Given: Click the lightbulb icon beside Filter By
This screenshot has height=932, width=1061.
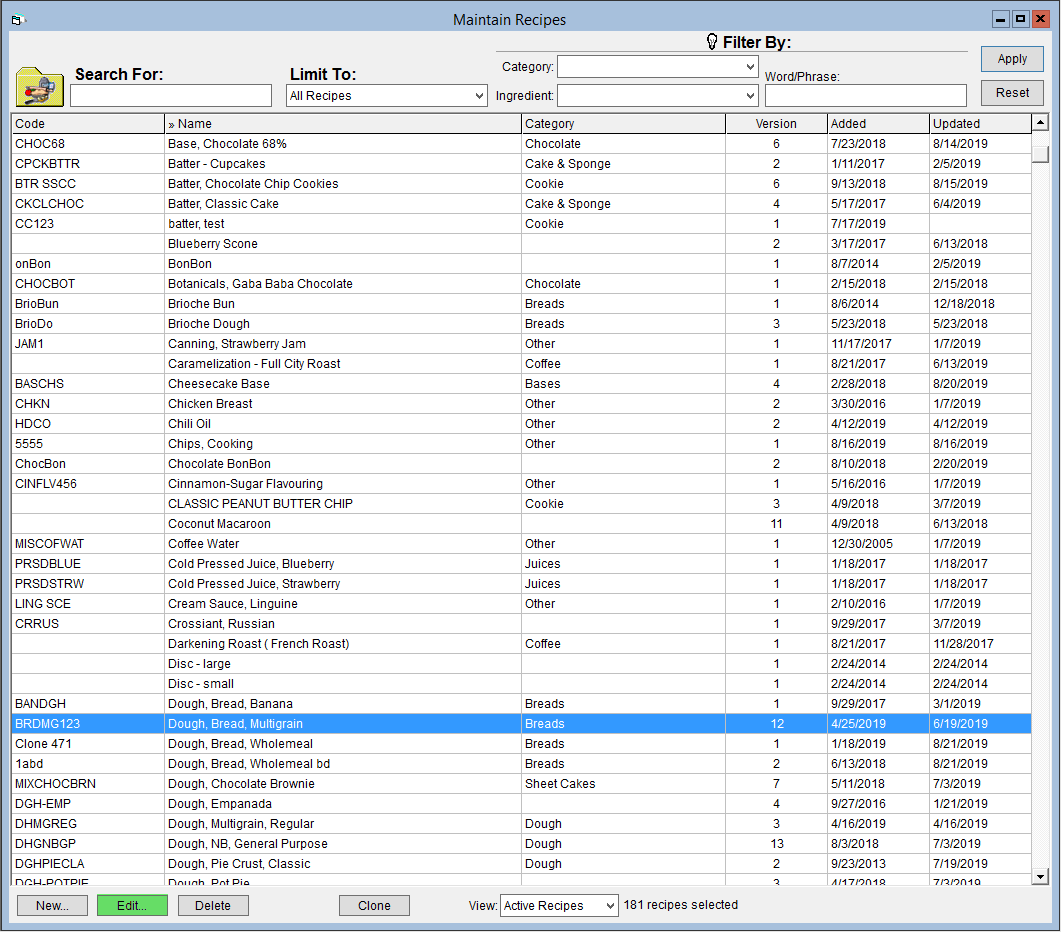Looking at the screenshot, I should click(712, 42).
